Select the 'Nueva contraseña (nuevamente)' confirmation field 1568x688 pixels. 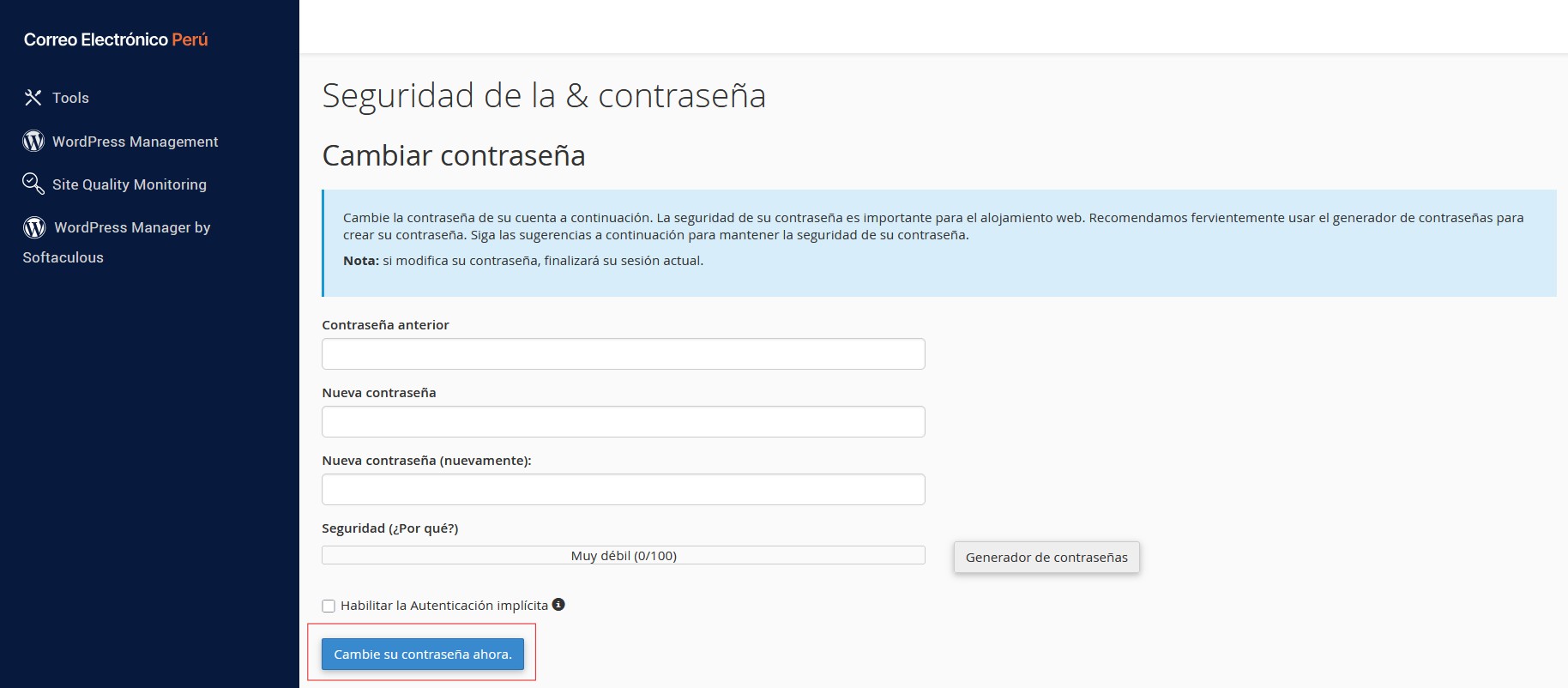click(x=623, y=490)
